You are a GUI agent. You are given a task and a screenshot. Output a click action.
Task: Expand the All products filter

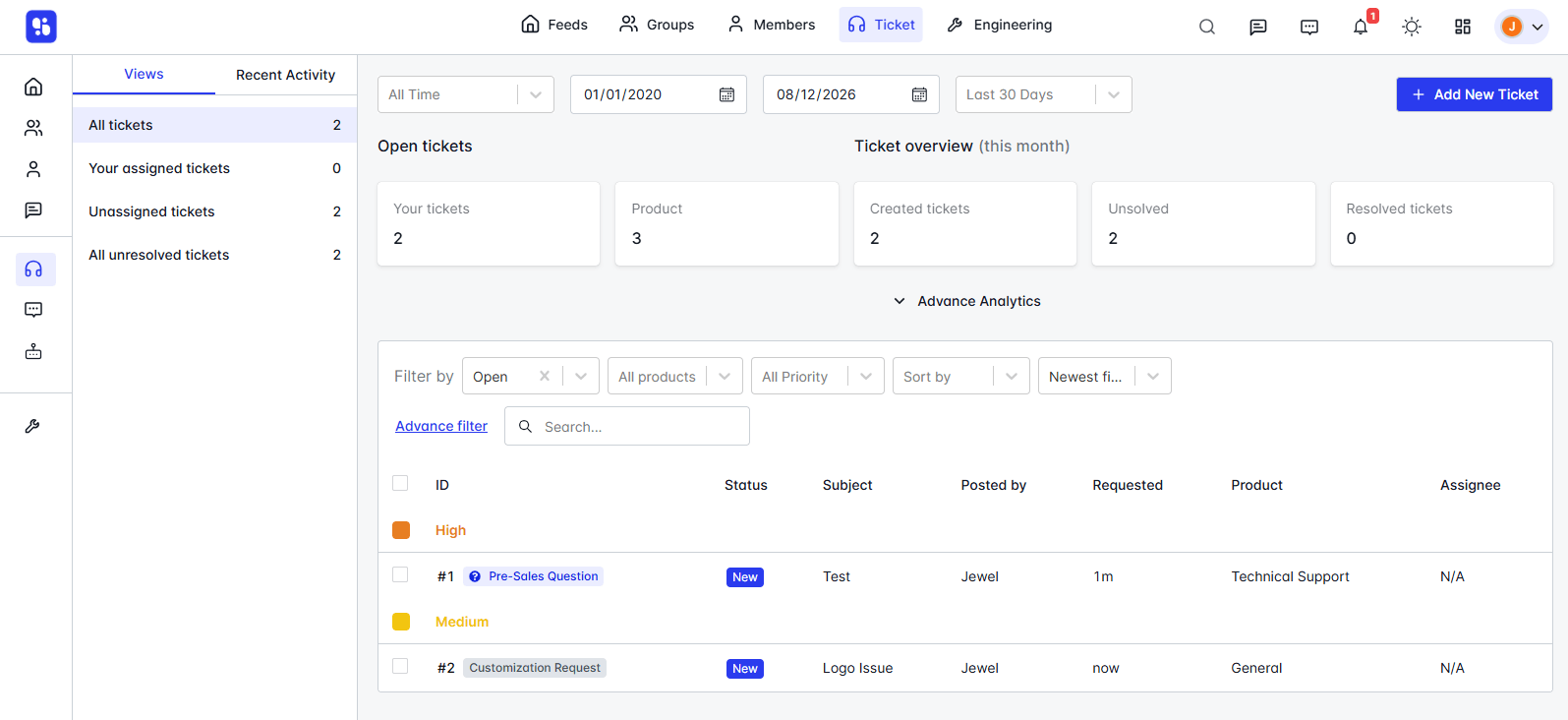click(x=675, y=376)
